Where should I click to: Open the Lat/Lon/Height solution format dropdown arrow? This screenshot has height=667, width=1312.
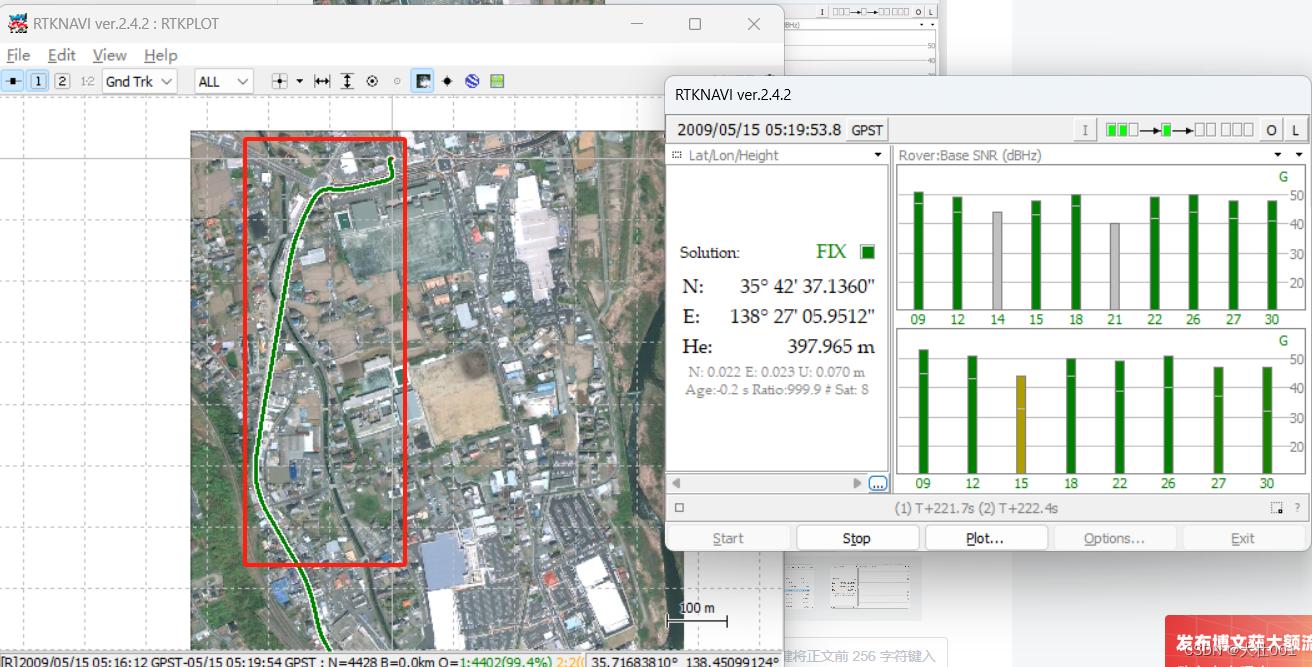click(x=878, y=155)
